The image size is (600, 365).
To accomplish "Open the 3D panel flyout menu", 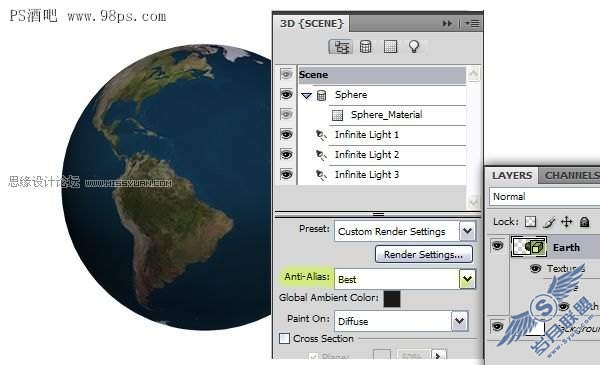I will click(x=473, y=24).
